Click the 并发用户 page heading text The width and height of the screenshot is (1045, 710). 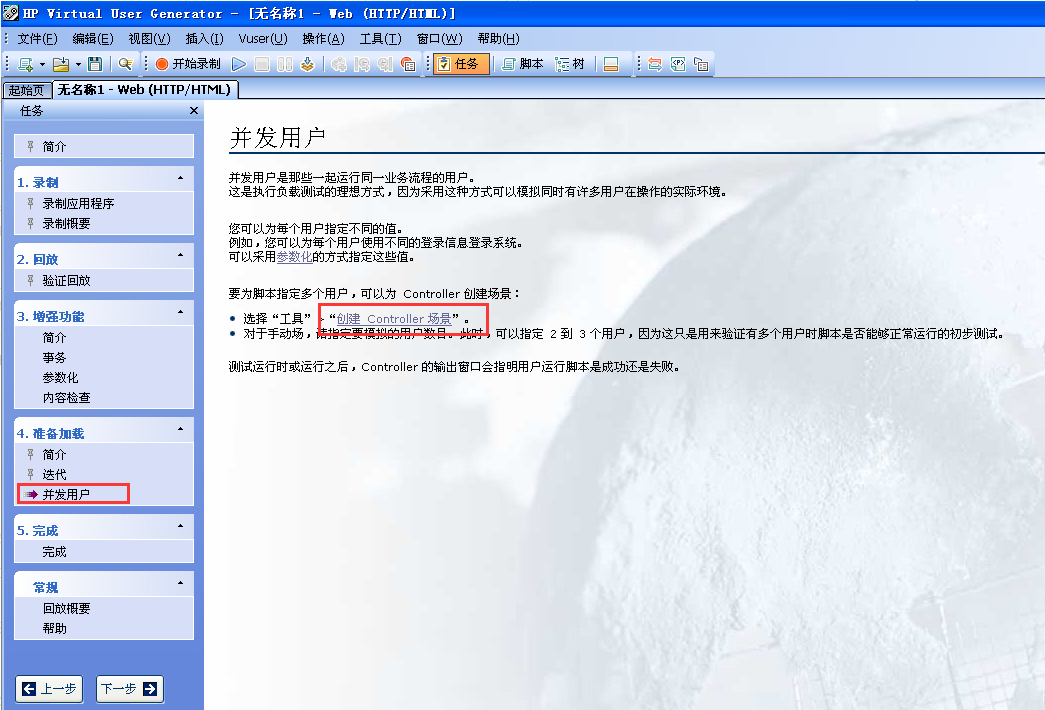coord(277,137)
